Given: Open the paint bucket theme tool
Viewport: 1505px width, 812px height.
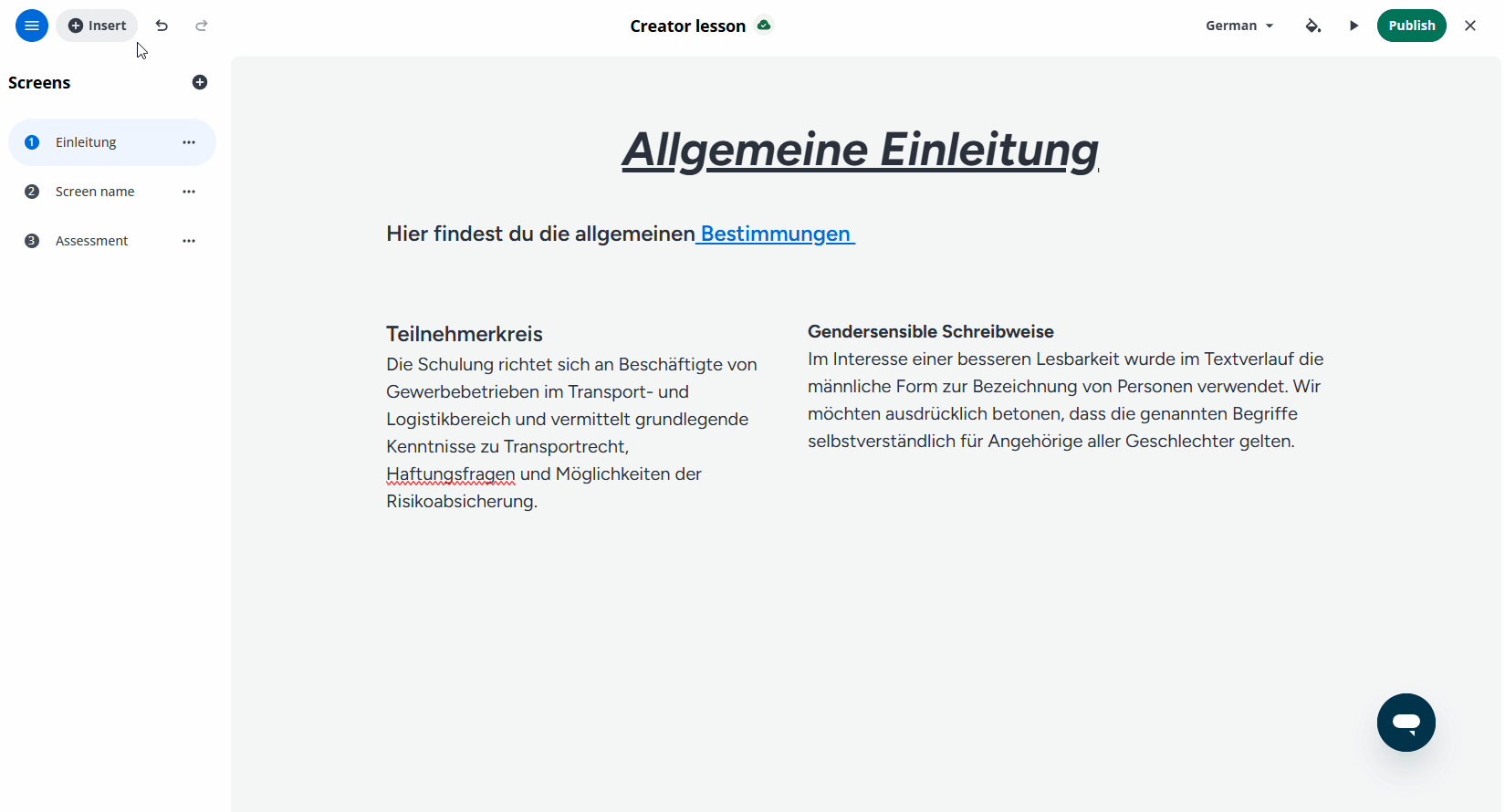Looking at the screenshot, I should [1312, 26].
